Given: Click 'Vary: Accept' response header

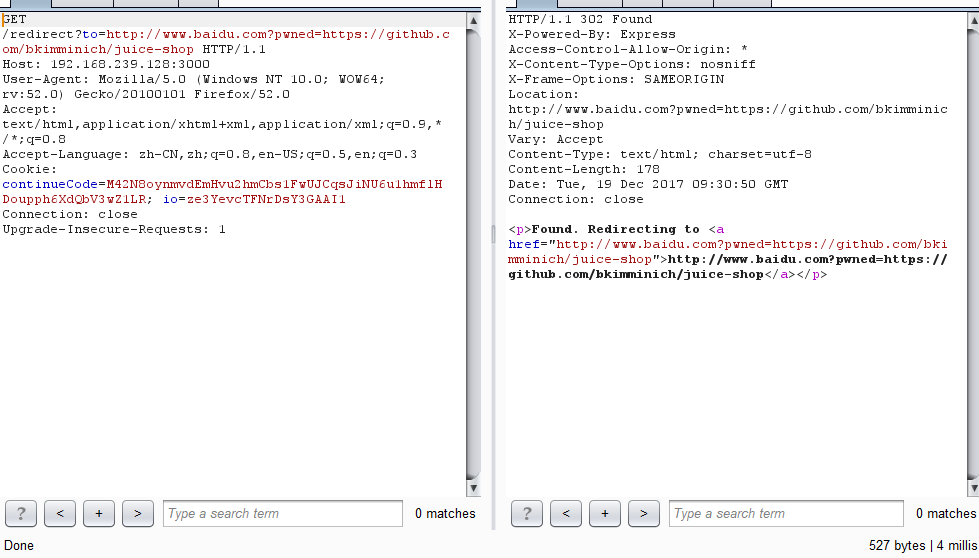Looking at the screenshot, I should click(556, 139).
